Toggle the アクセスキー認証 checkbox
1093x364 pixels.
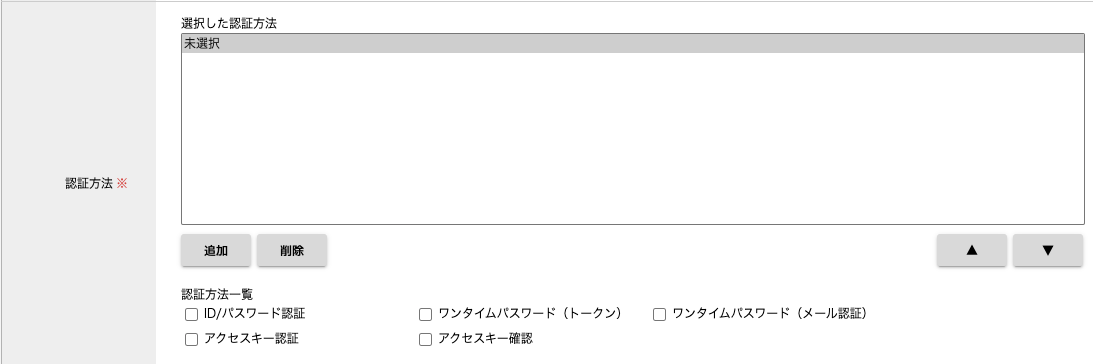point(191,340)
